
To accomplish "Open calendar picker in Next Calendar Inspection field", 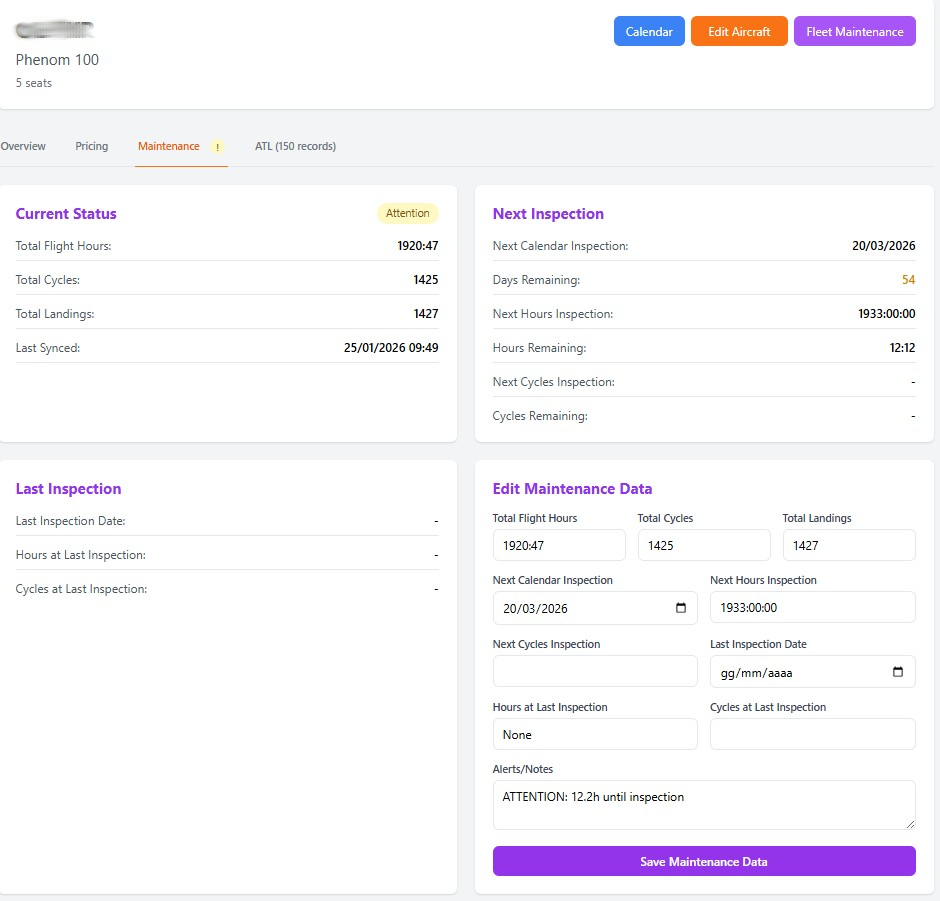I will coord(681,608).
